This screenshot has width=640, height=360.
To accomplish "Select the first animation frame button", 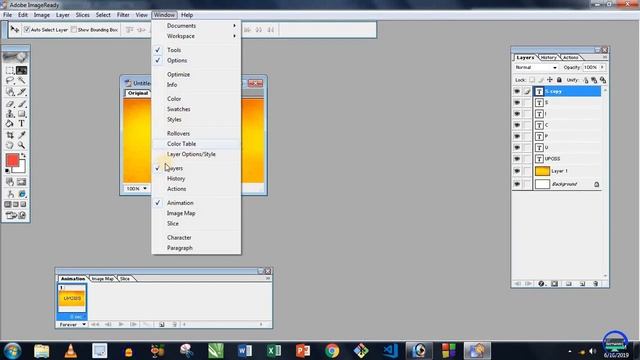I will click(x=95, y=324).
